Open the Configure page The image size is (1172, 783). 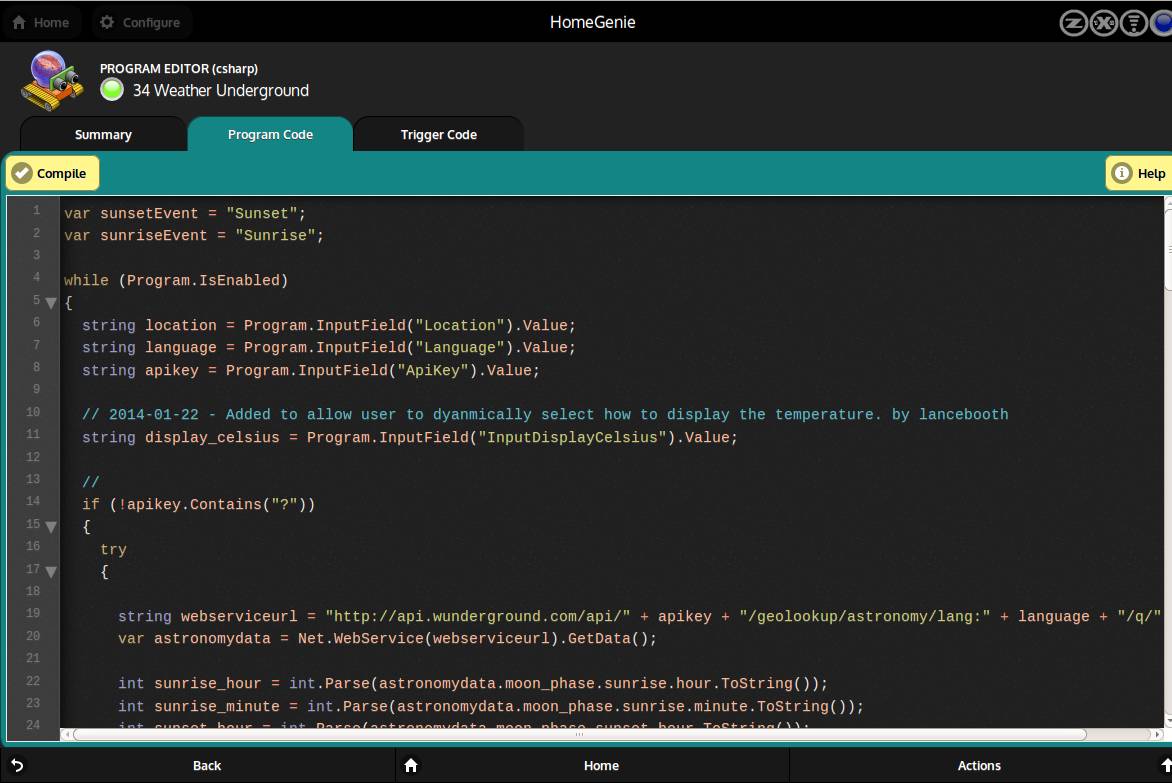pos(141,22)
